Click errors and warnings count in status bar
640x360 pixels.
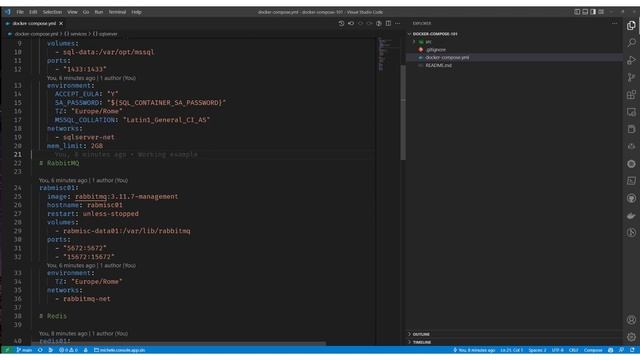tap(68, 350)
